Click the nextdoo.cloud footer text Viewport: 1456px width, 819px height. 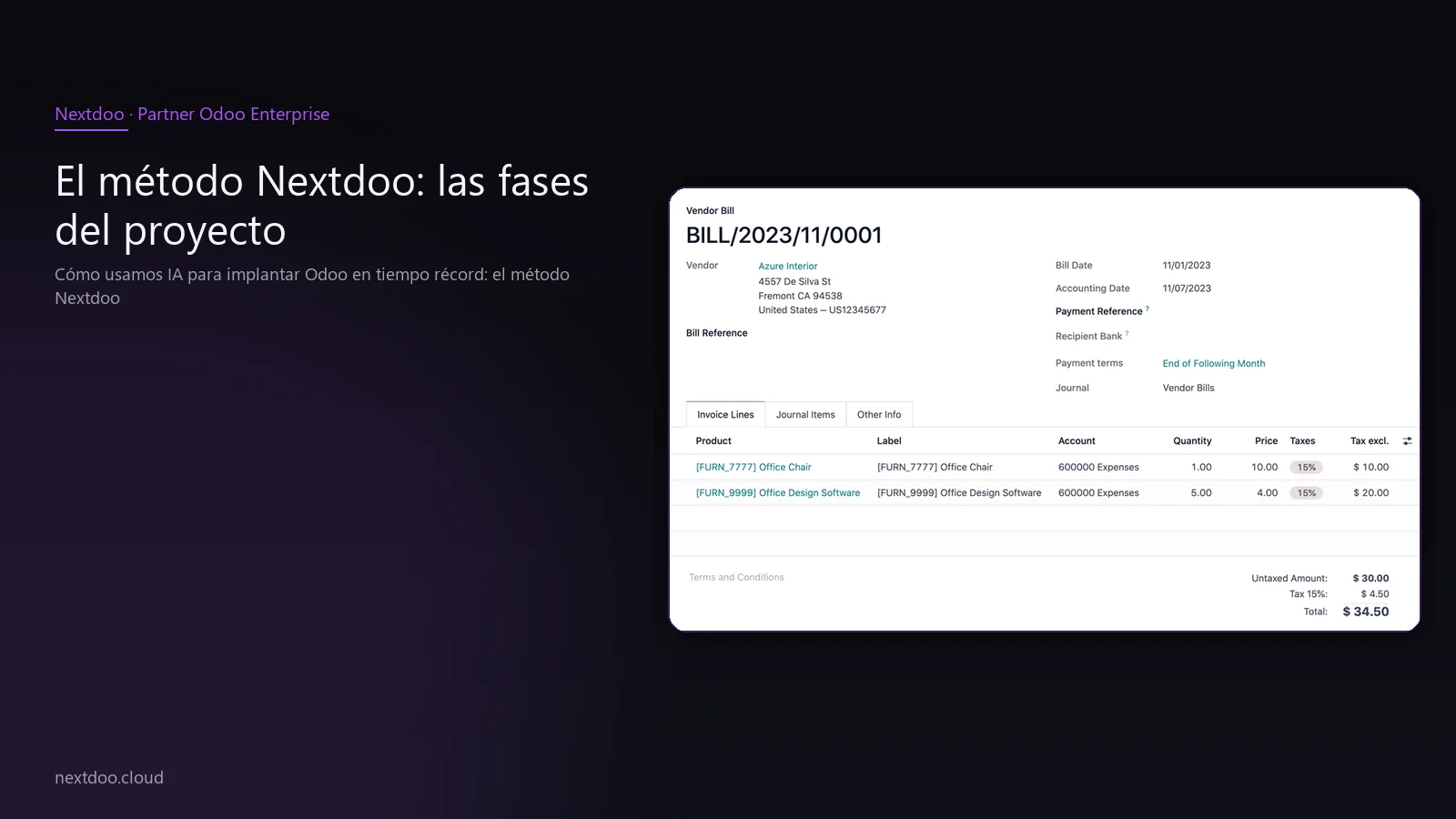pos(109,778)
